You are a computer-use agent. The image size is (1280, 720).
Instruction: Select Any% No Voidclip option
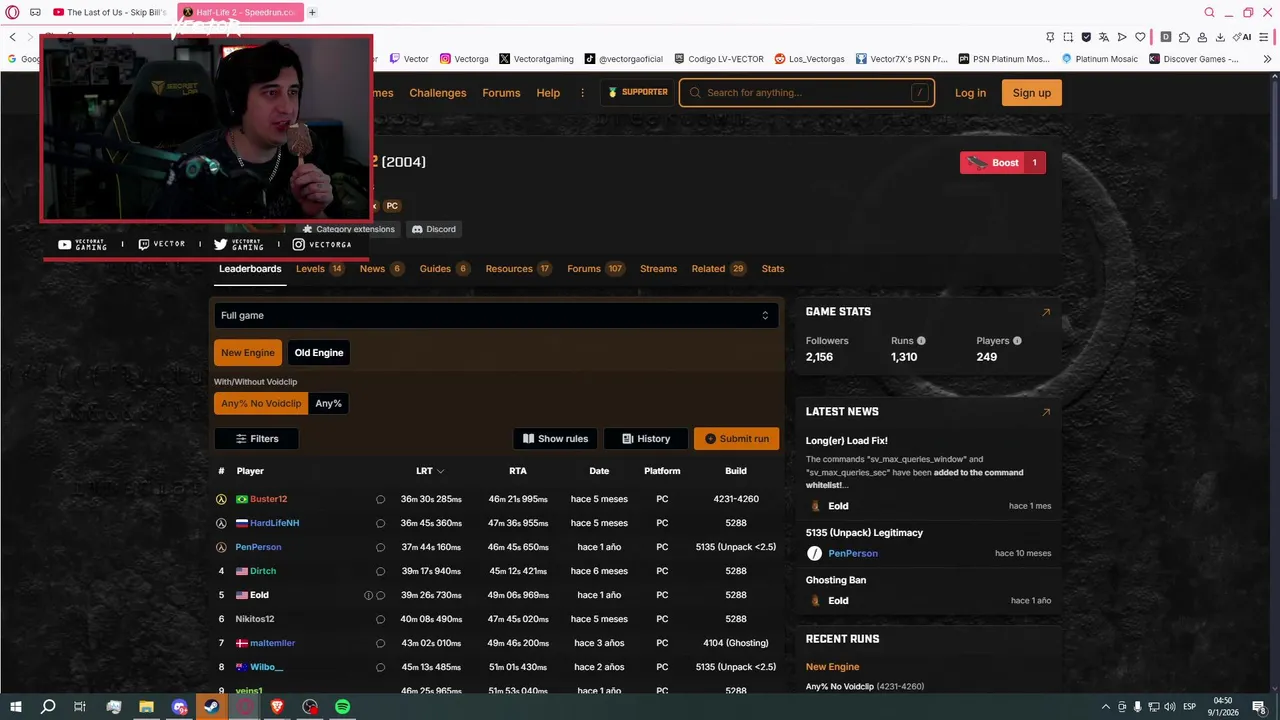click(261, 403)
